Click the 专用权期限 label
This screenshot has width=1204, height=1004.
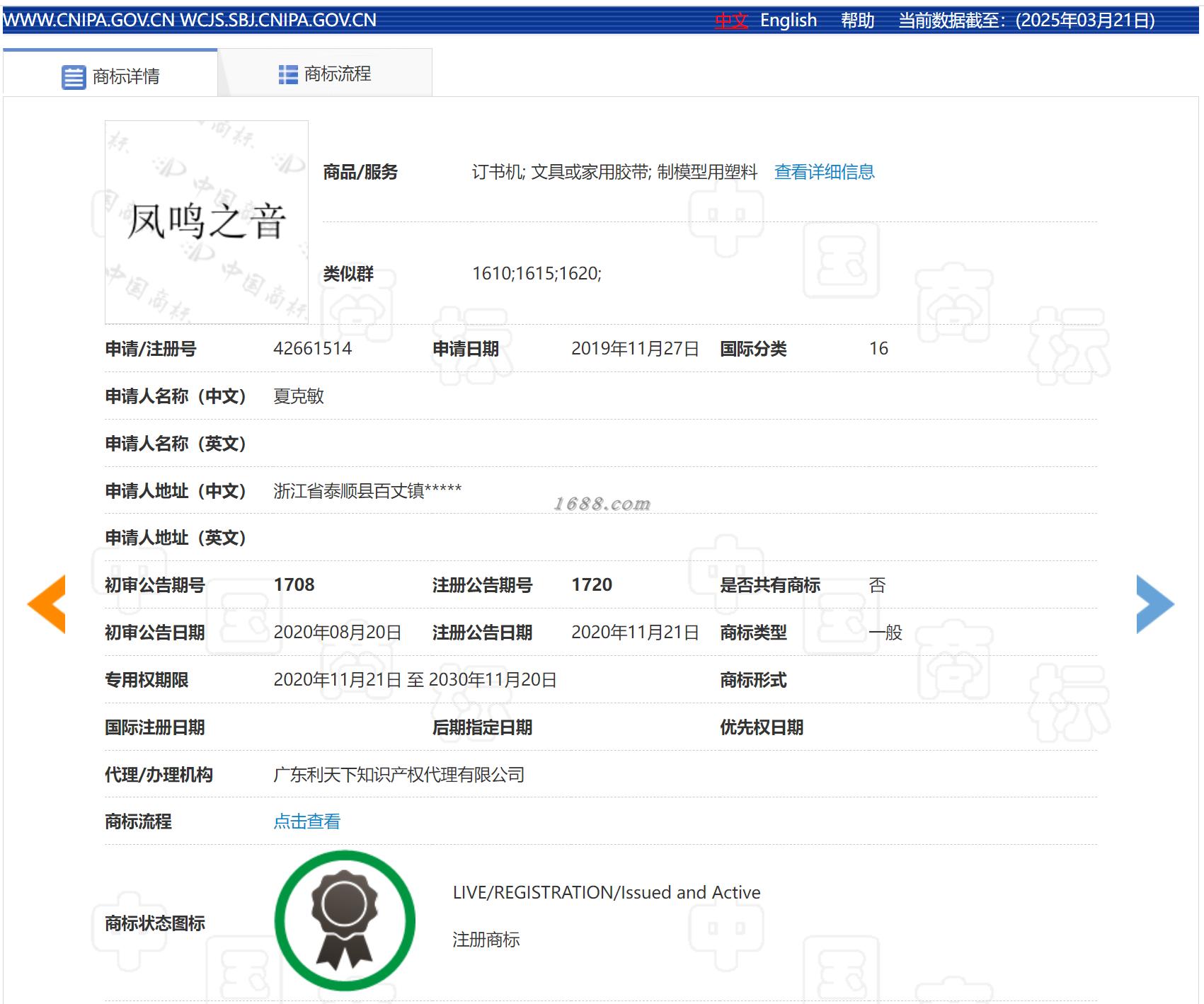click(x=147, y=680)
